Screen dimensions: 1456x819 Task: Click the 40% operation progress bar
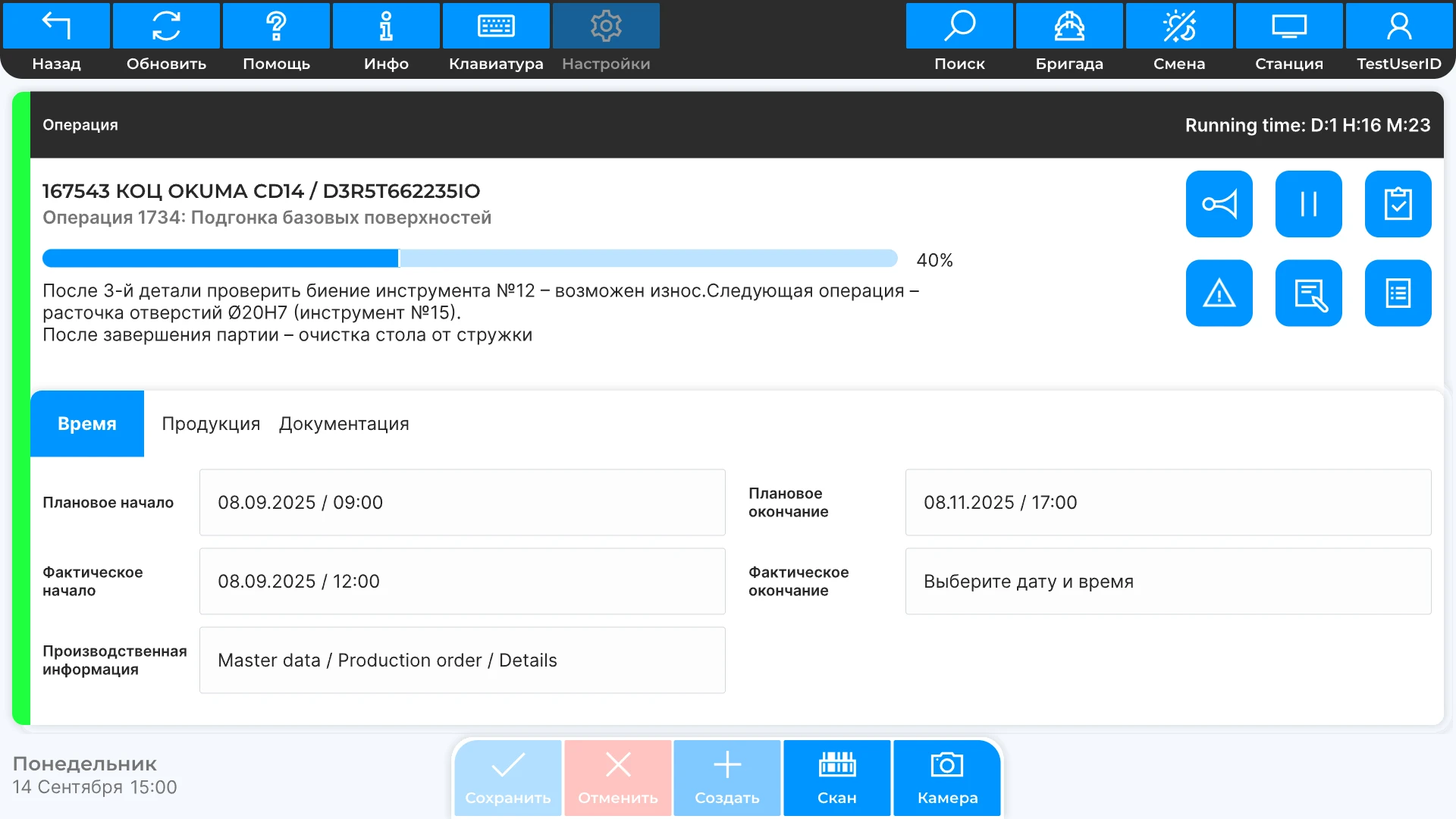click(470, 259)
